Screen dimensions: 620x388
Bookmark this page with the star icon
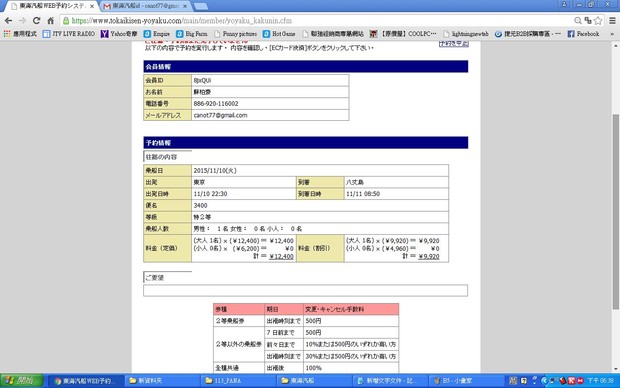coord(598,21)
